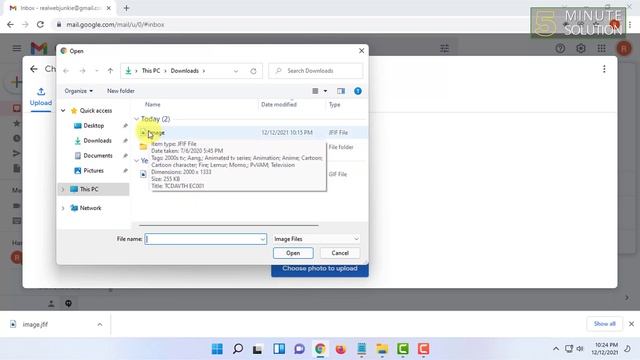The height and width of the screenshot is (360, 640).
Task: Go back in the Open dialog
Action: (66, 71)
